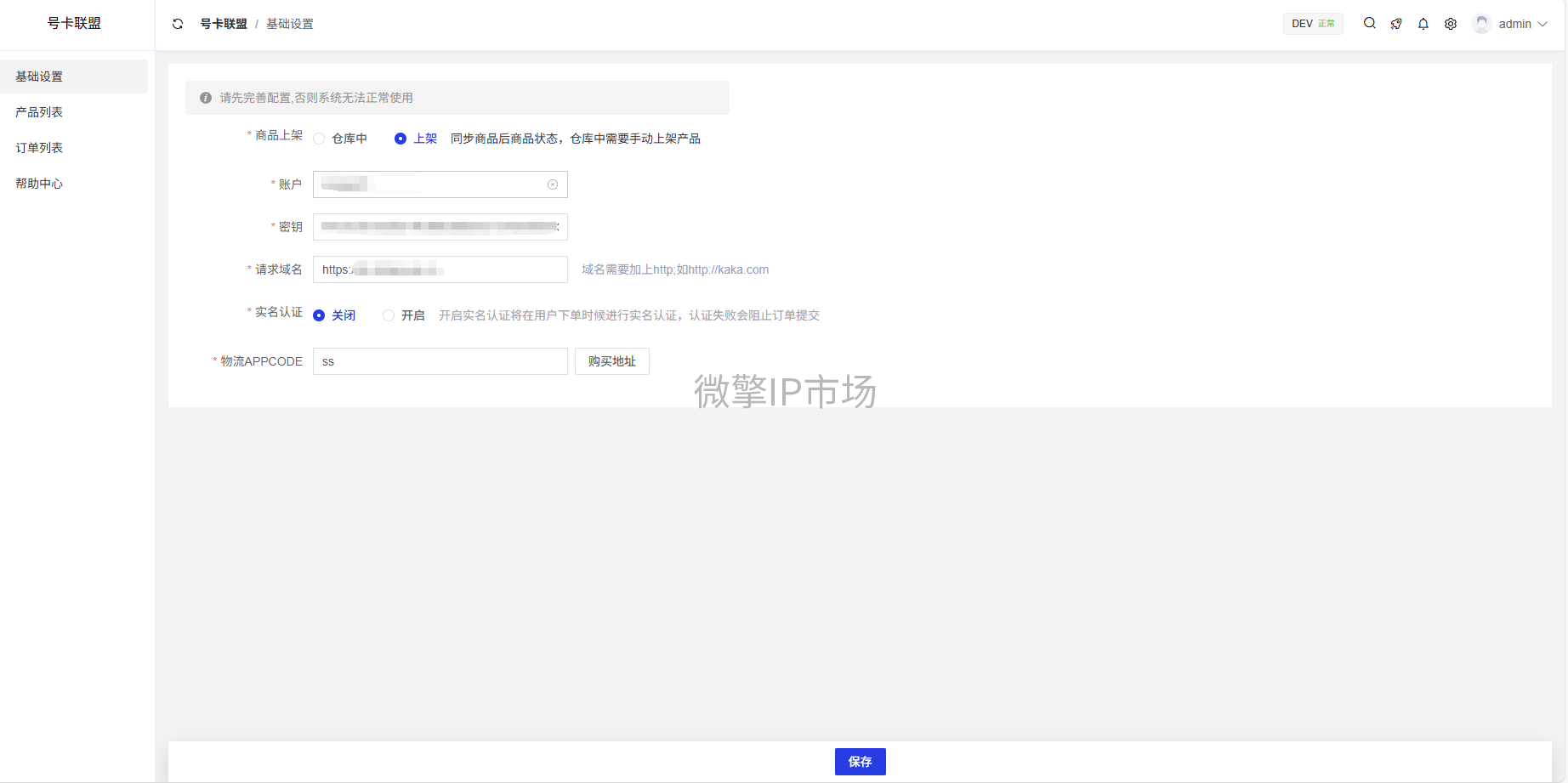This screenshot has height=783, width=1568.
Task: Clear the 账户 field with the X icon
Action: pos(553,184)
